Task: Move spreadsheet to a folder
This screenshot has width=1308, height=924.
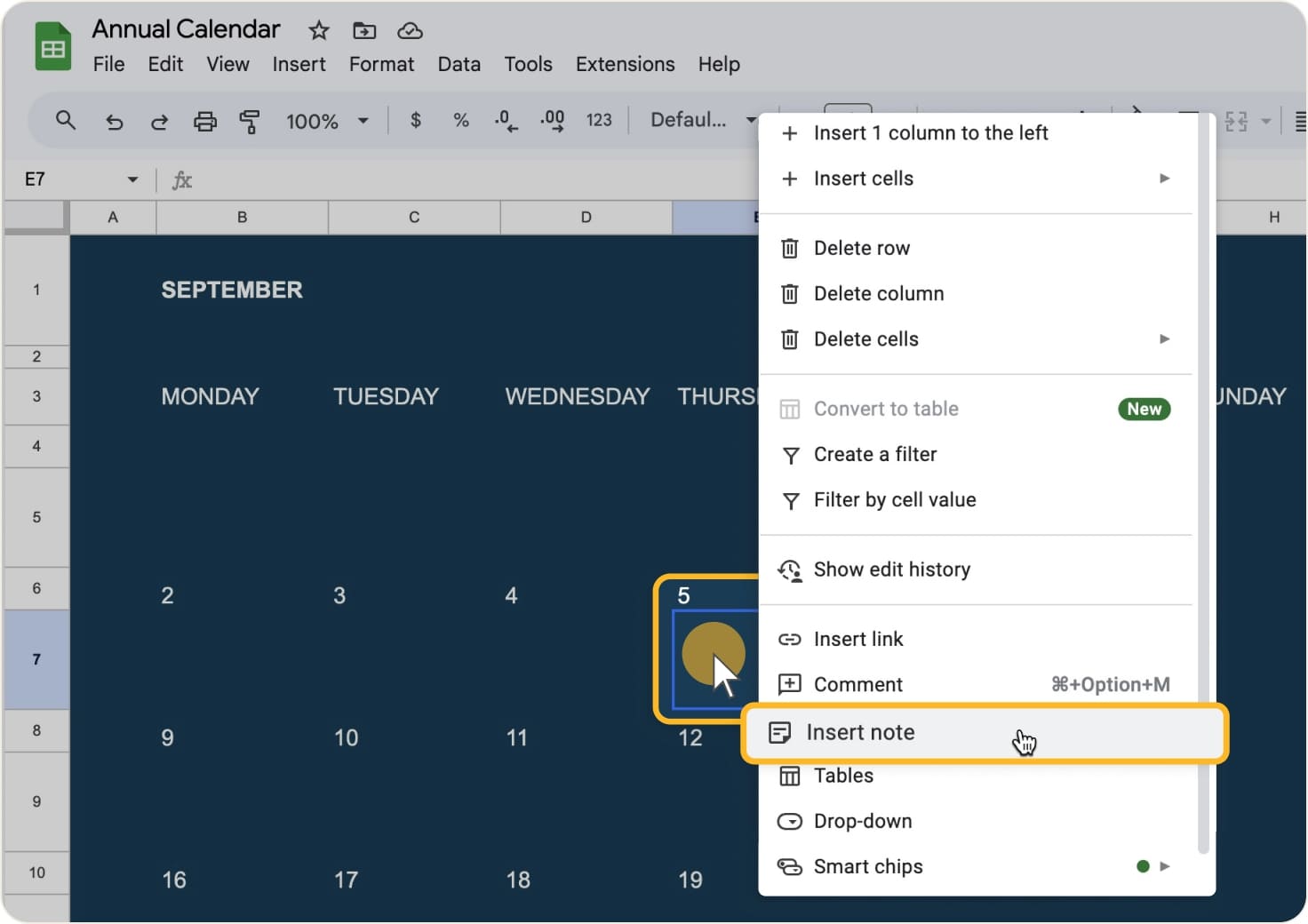Action: tap(363, 30)
